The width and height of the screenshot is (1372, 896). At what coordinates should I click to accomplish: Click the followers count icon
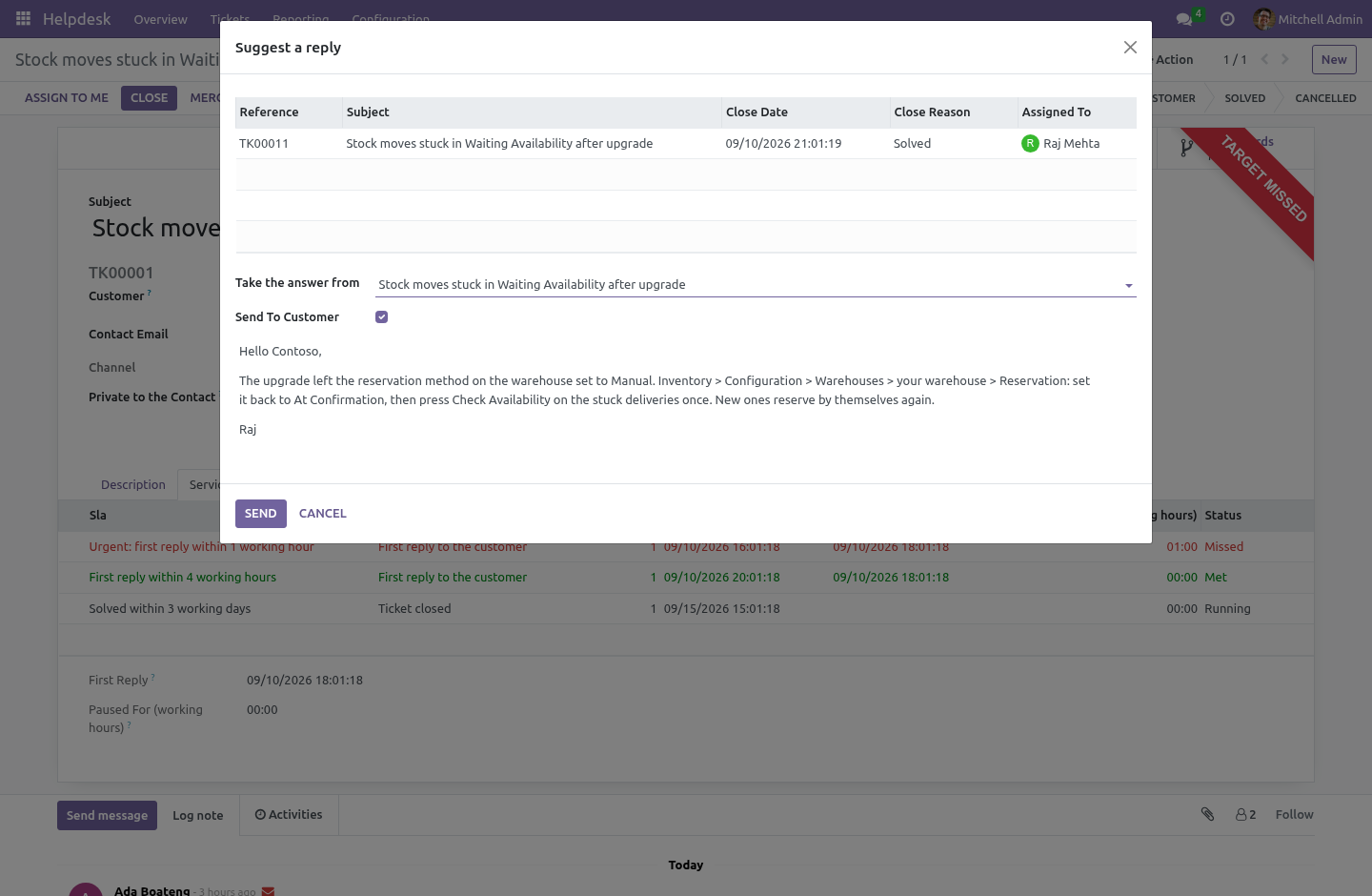tap(1245, 814)
